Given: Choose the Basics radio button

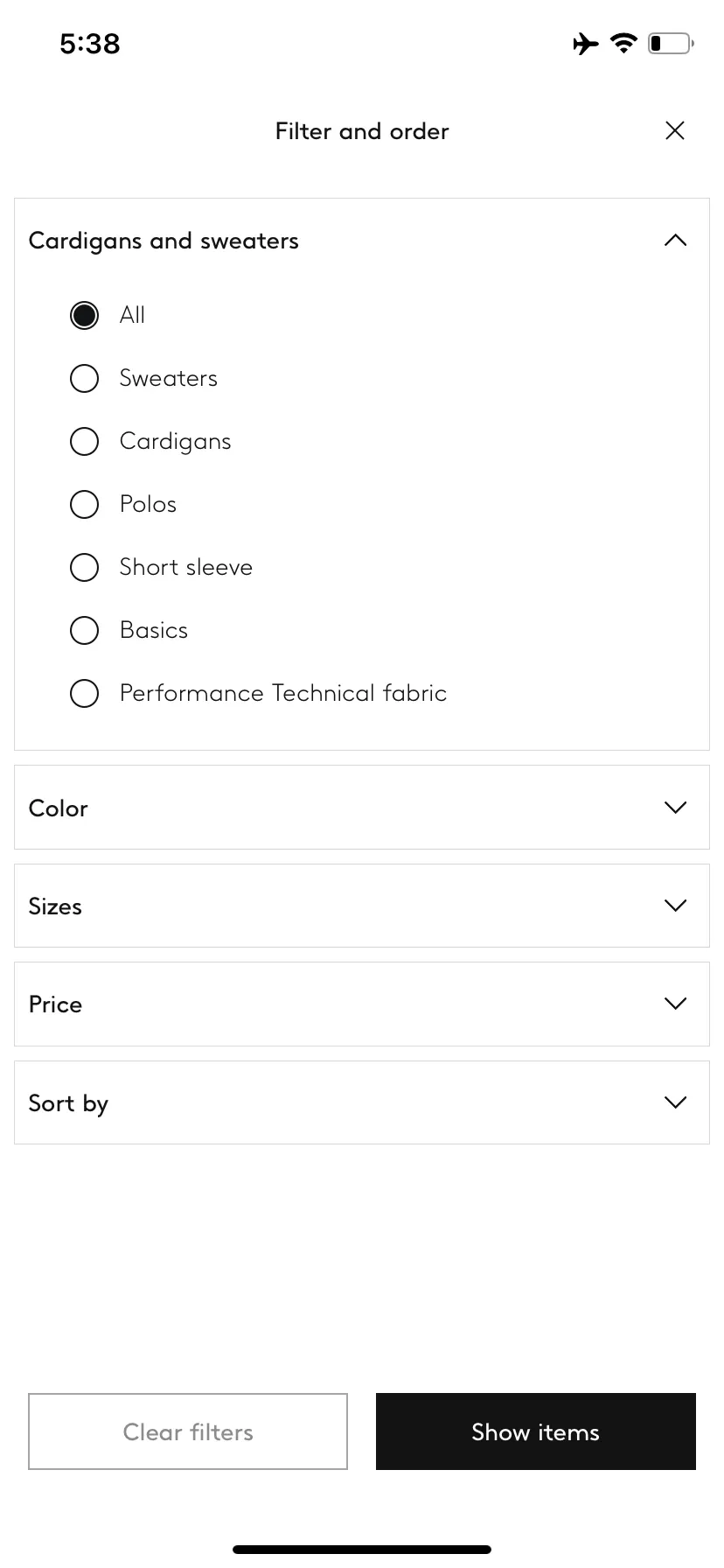Looking at the screenshot, I should (84, 630).
